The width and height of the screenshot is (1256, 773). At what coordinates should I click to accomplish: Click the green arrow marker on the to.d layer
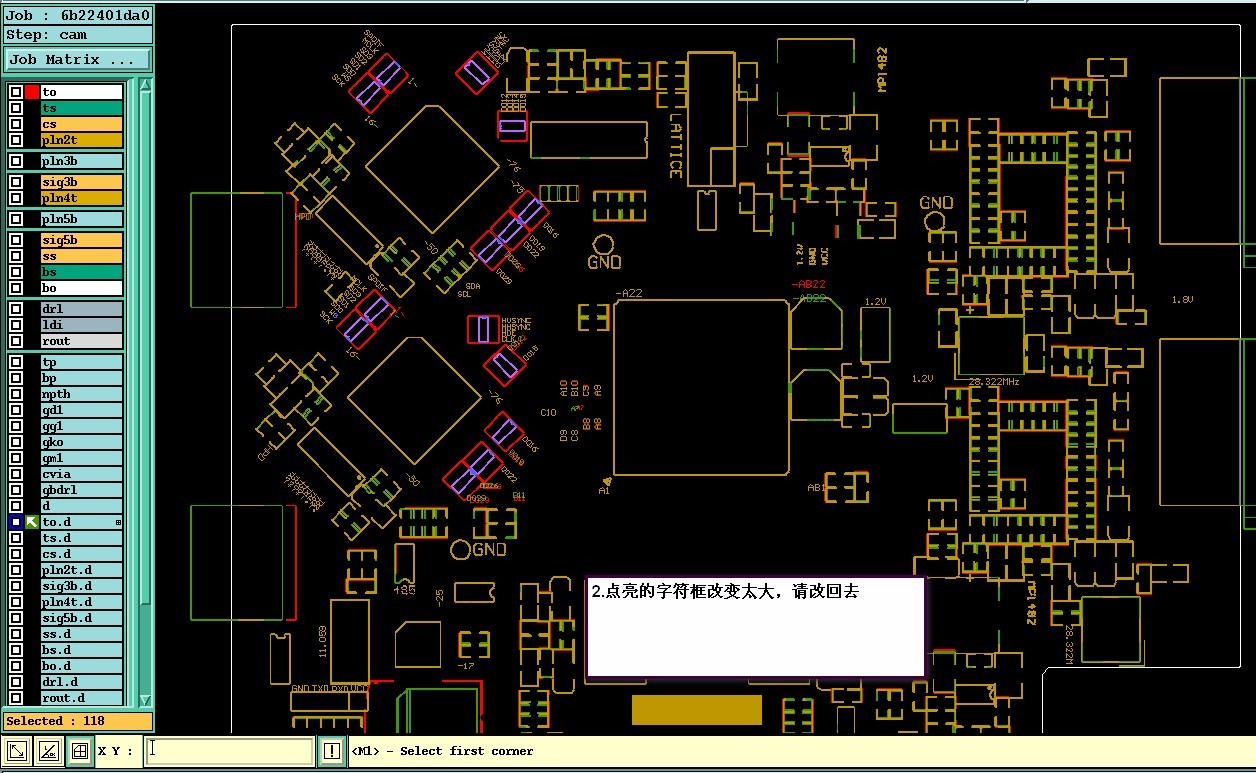click(32, 522)
